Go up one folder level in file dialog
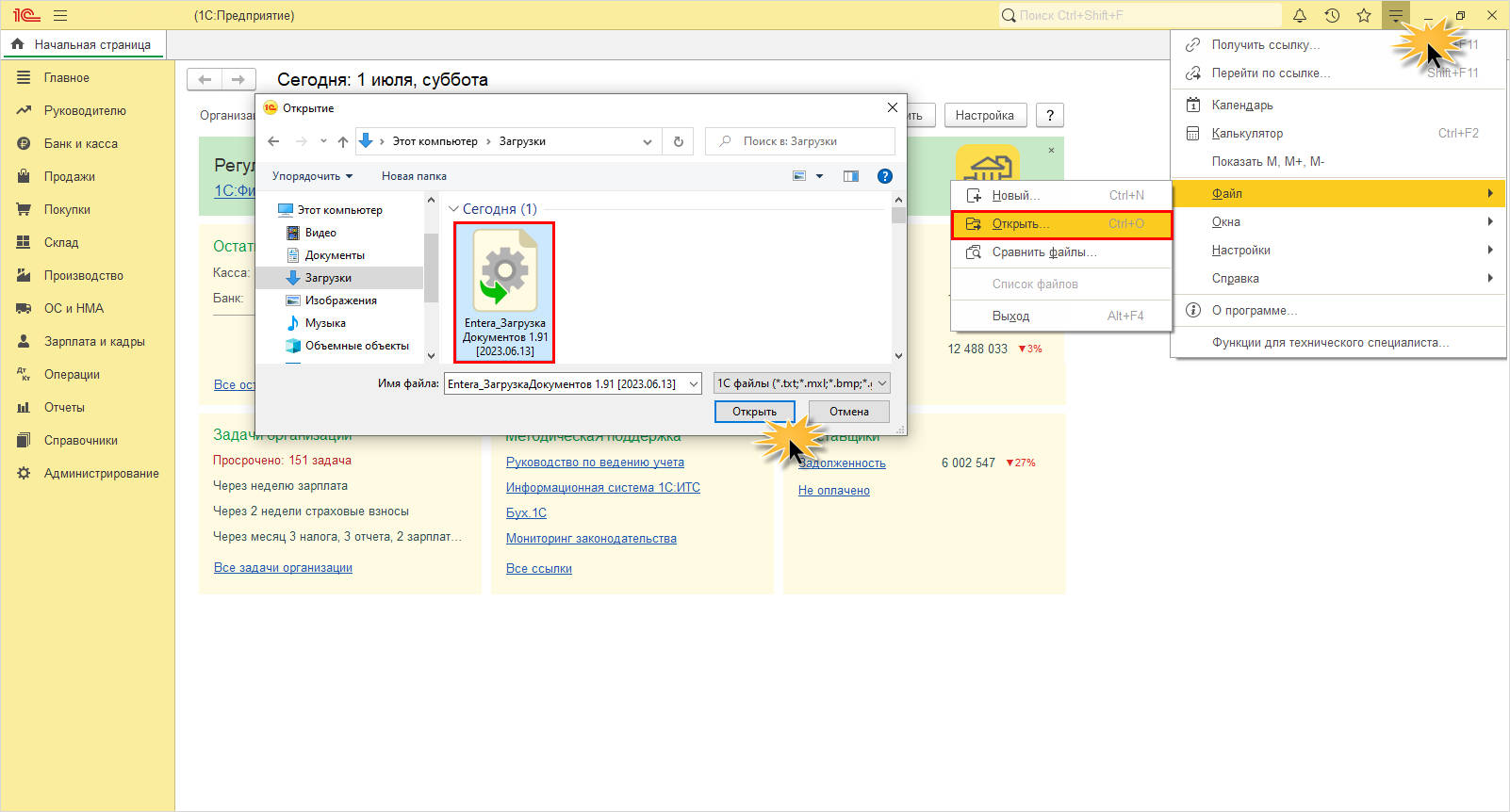The image size is (1510, 812). [343, 141]
